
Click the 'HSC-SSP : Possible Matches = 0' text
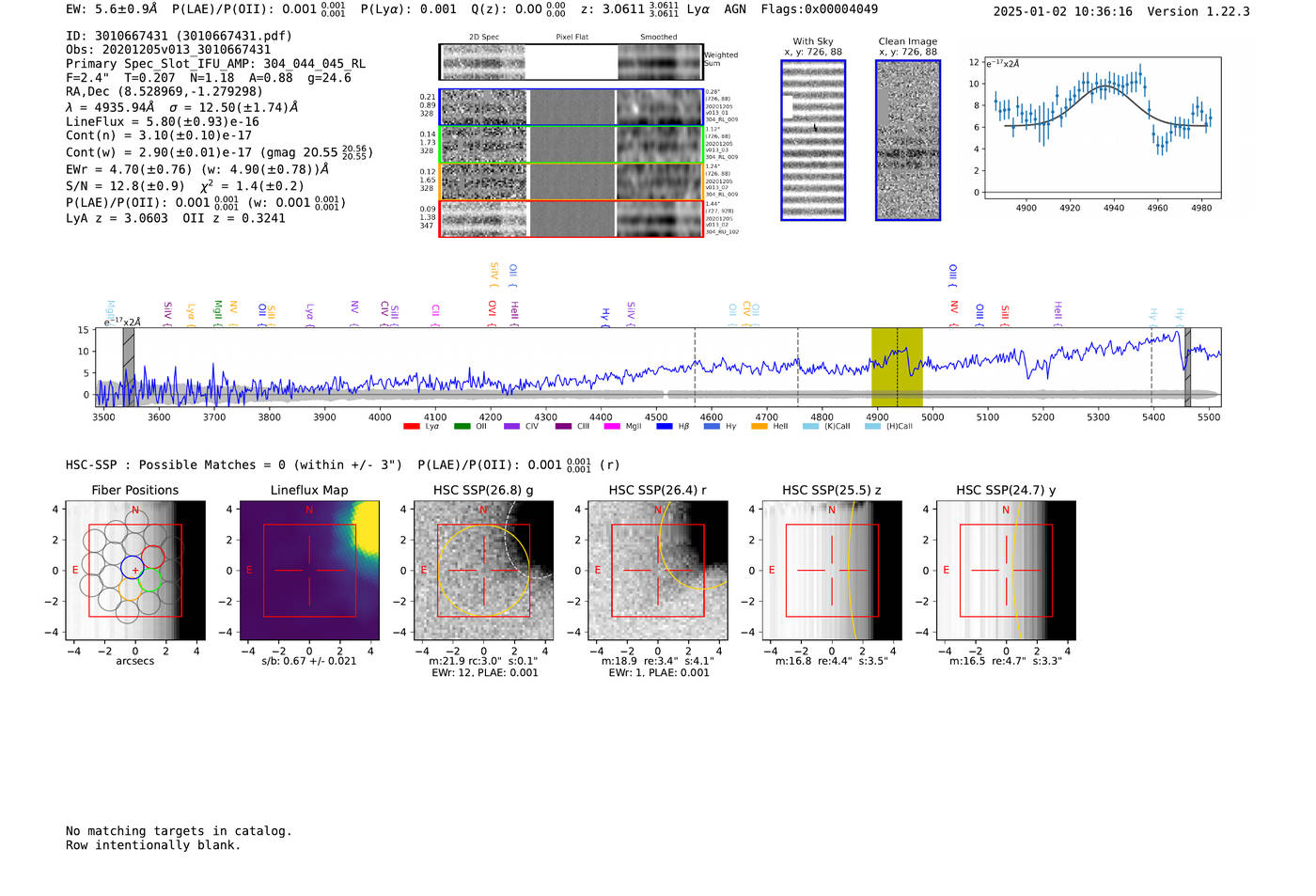click(x=176, y=464)
